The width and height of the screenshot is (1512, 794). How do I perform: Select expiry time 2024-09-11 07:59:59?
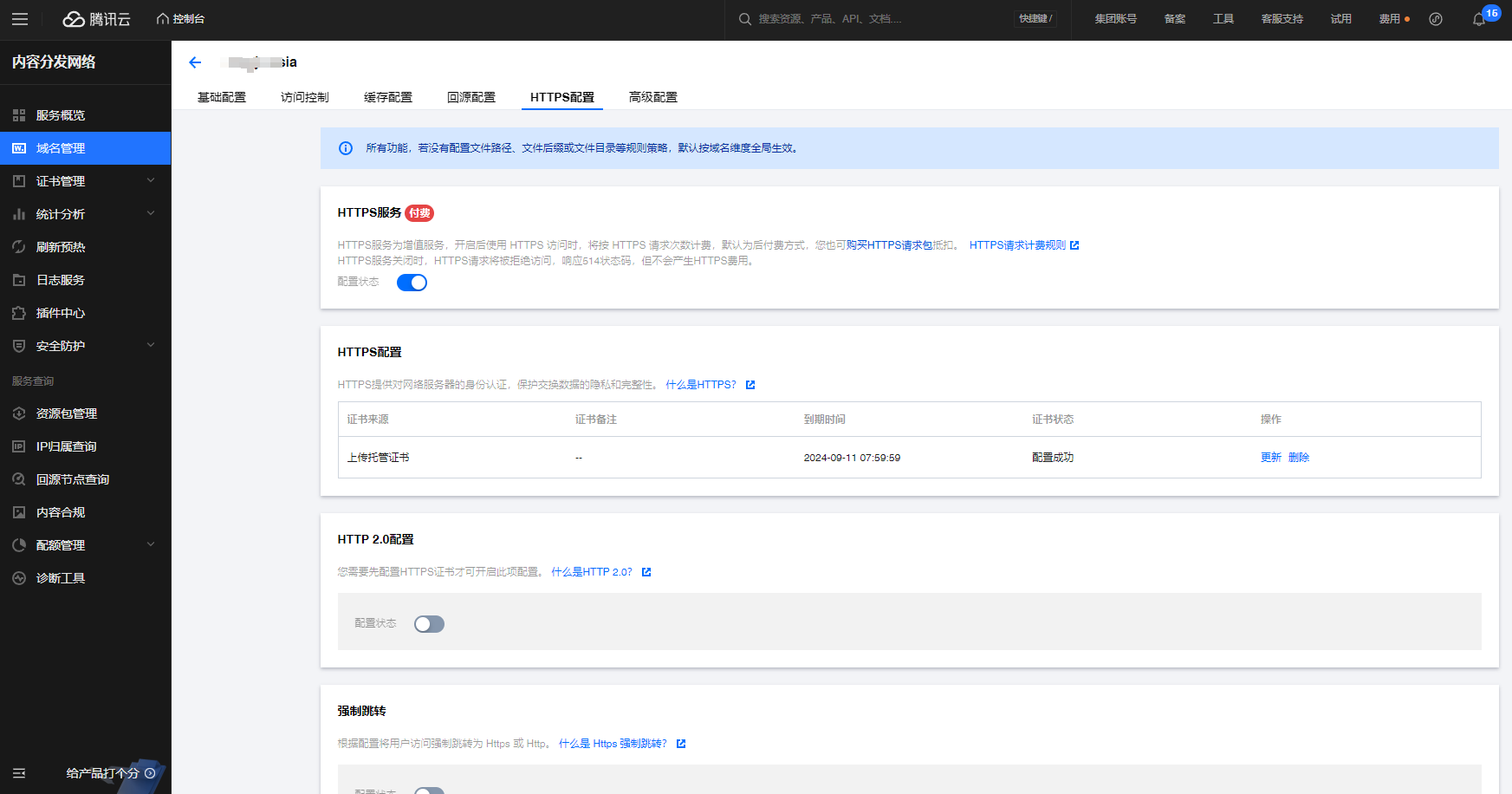click(x=852, y=458)
